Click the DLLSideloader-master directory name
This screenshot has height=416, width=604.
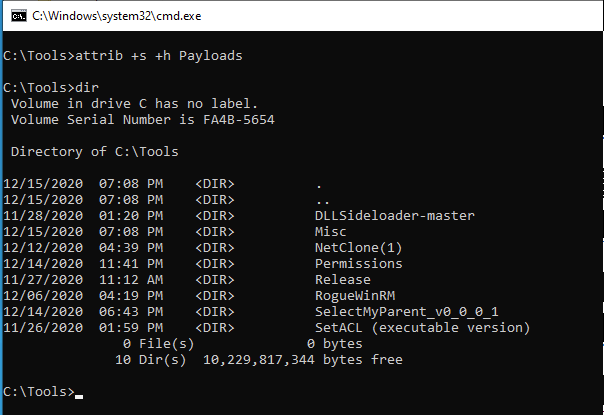tap(394, 215)
